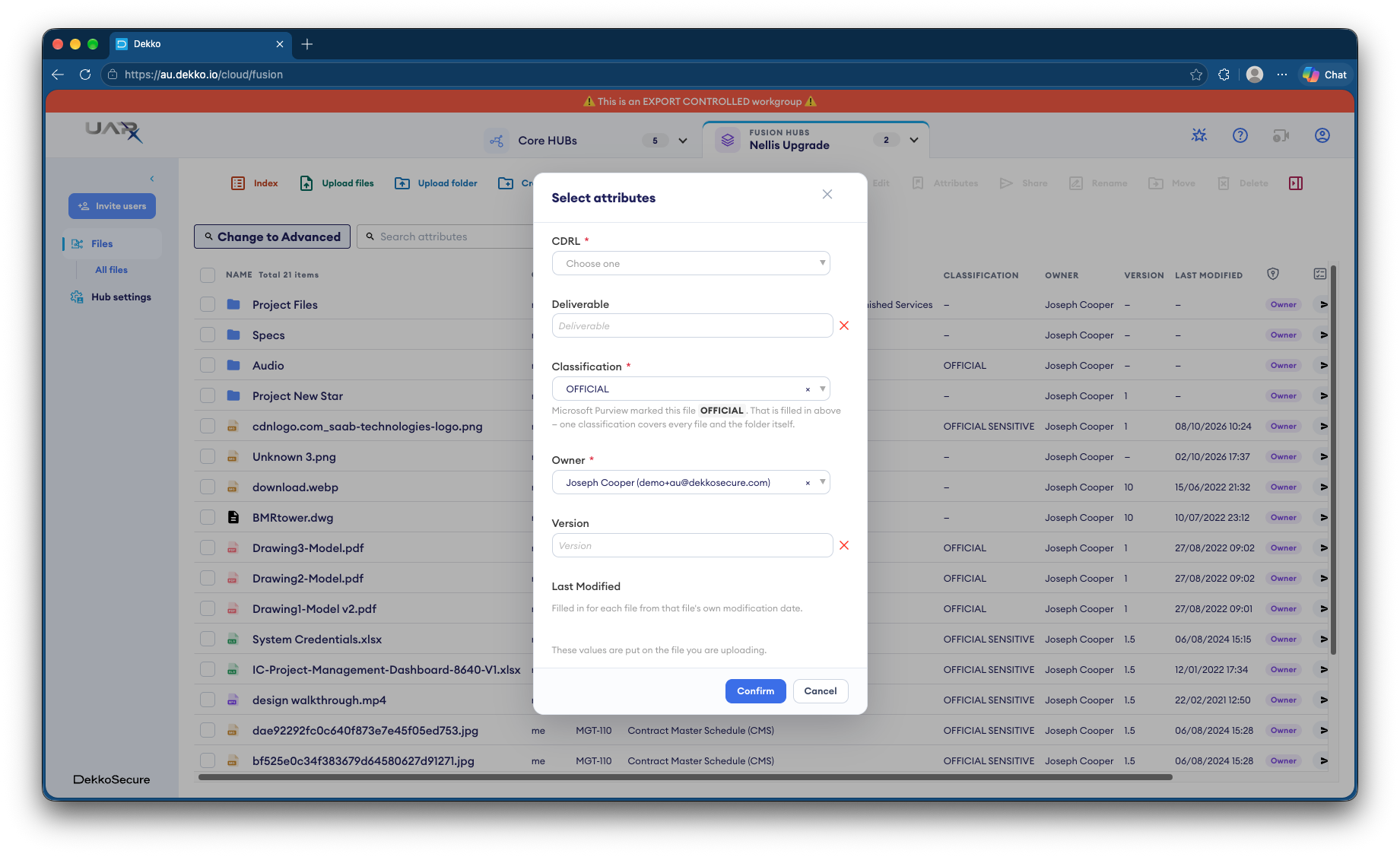Click the Deliverable input field

[x=692, y=325]
